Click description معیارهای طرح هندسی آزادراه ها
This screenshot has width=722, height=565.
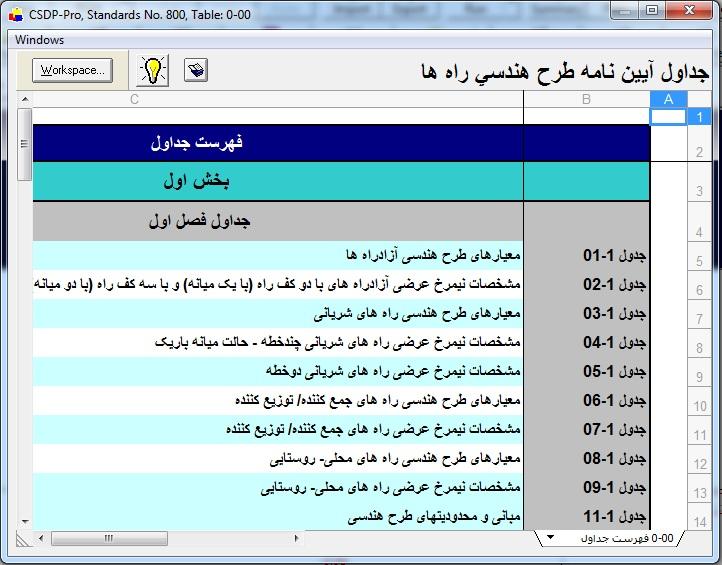tap(433, 255)
